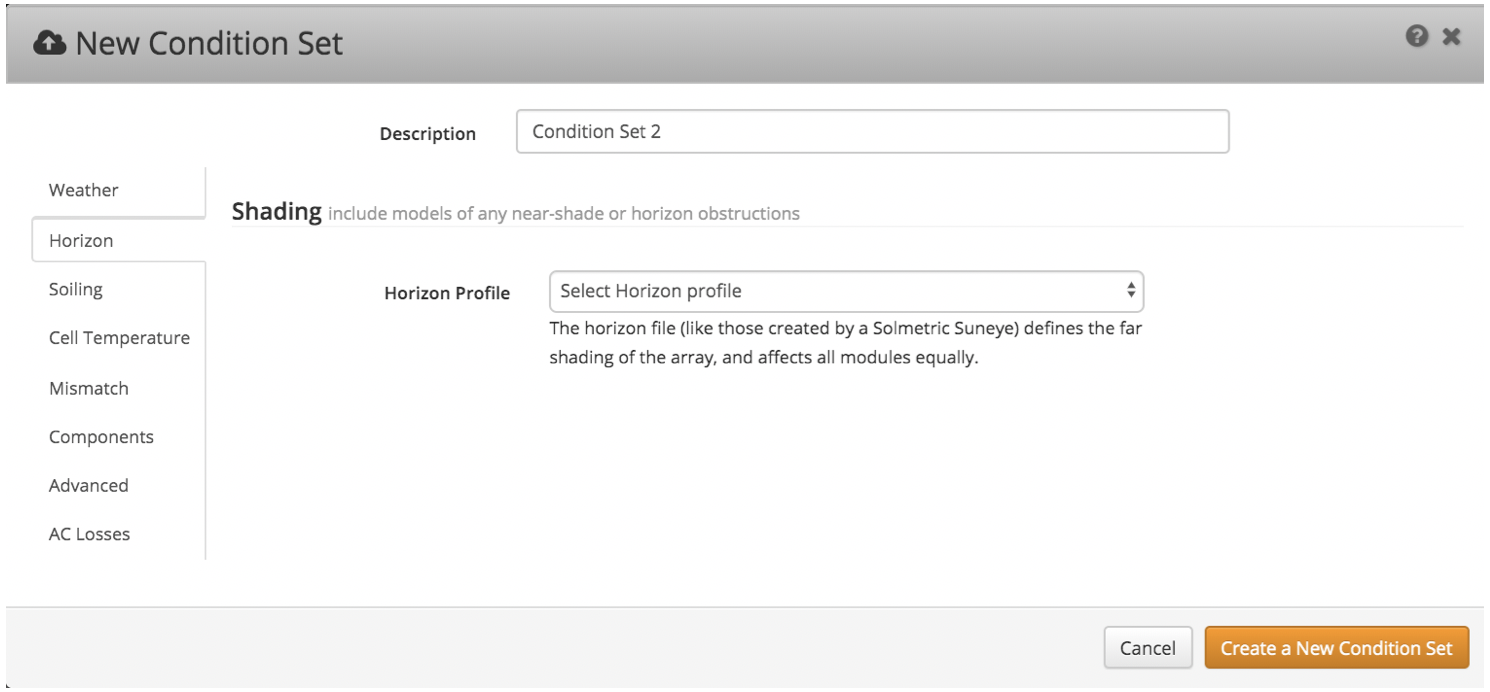Click the dropdown arrows on Horizon Profile selector
Viewport: 1490px width, 692px height.
pos(1129,290)
